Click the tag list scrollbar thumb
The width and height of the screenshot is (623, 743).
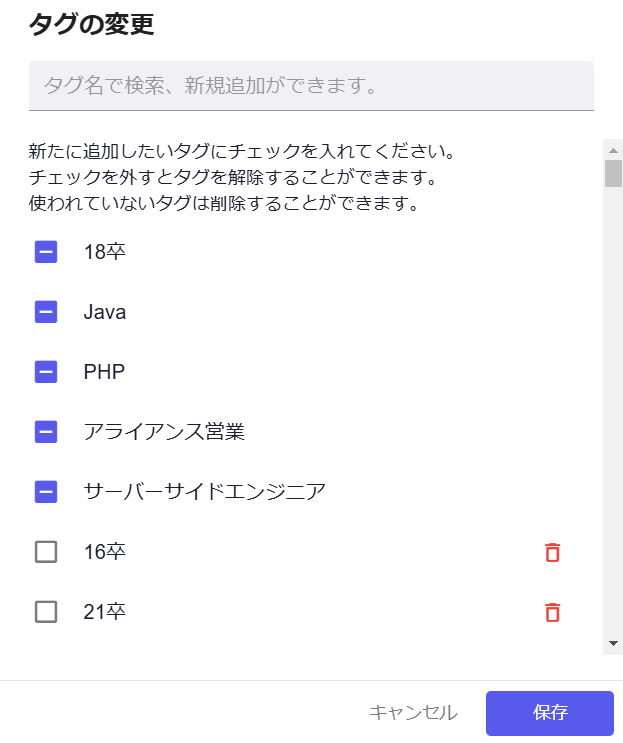coord(613,173)
